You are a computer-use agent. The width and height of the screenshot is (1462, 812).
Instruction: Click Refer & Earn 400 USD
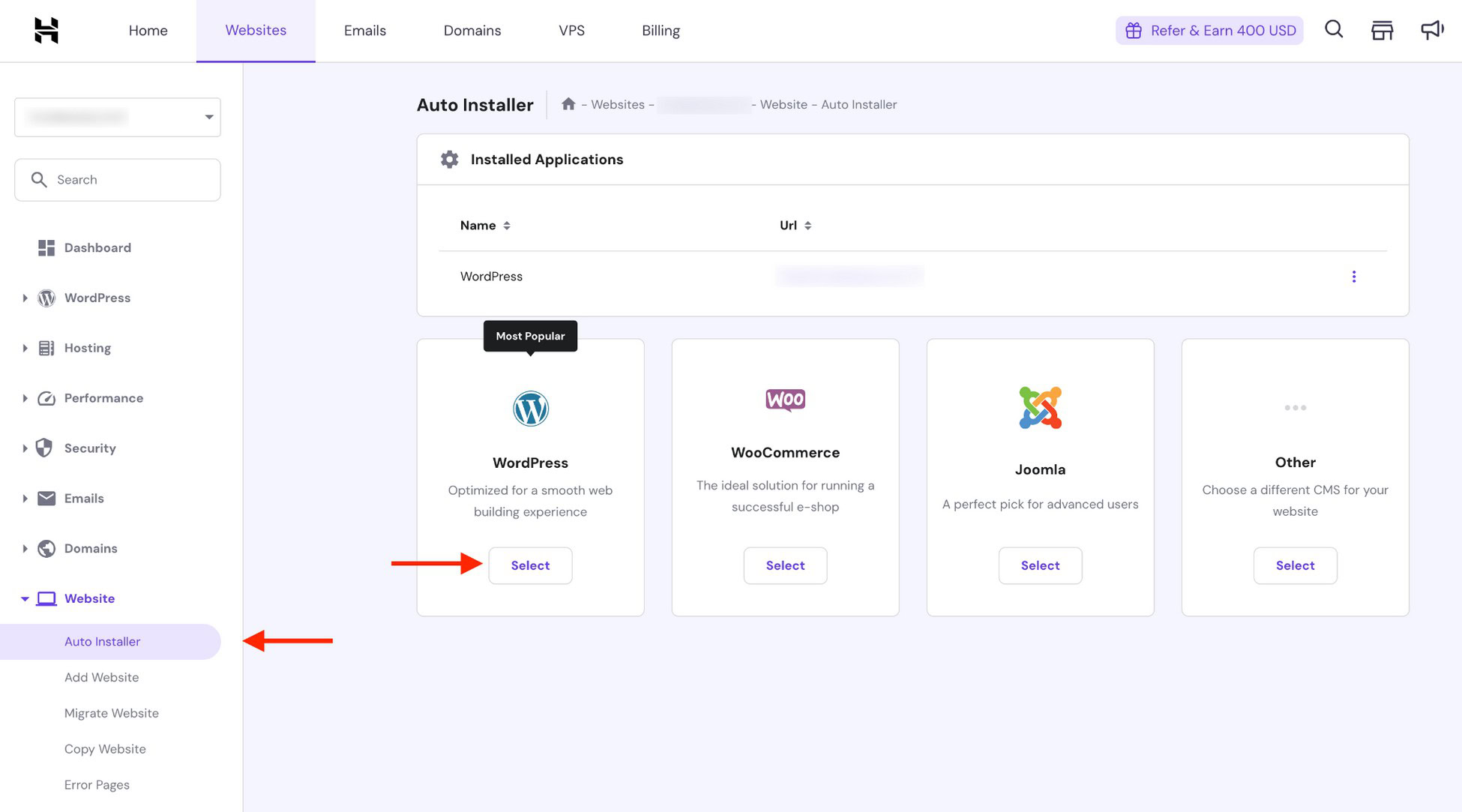(1209, 31)
